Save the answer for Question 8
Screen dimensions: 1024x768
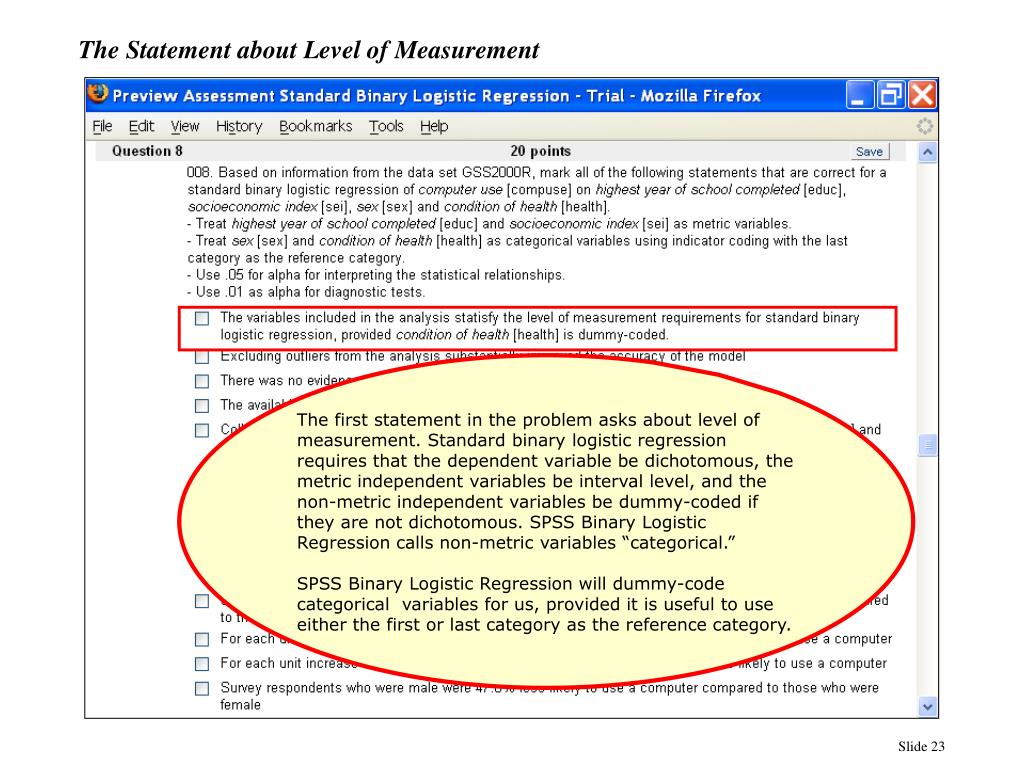tap(869, 152)
